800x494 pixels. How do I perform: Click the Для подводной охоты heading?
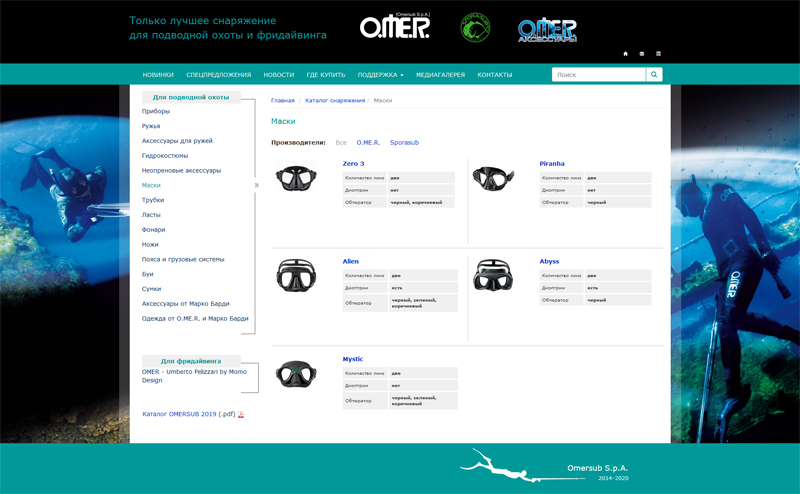(191, 97)
